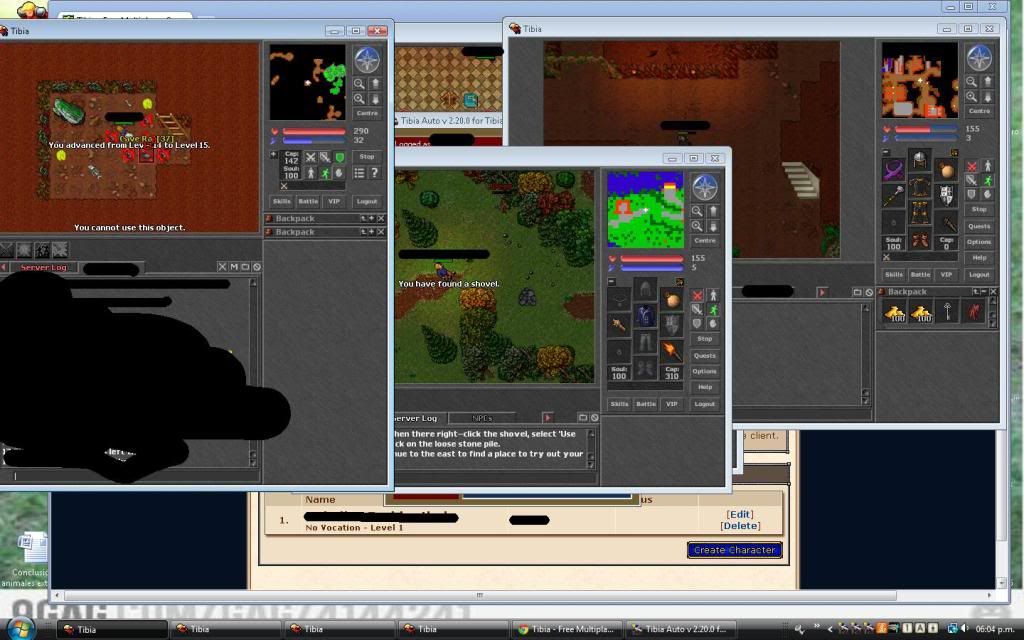Toggle green chase mode in middle window
This screenshot has width=1024, height=640.
click(x=713, y=310)
